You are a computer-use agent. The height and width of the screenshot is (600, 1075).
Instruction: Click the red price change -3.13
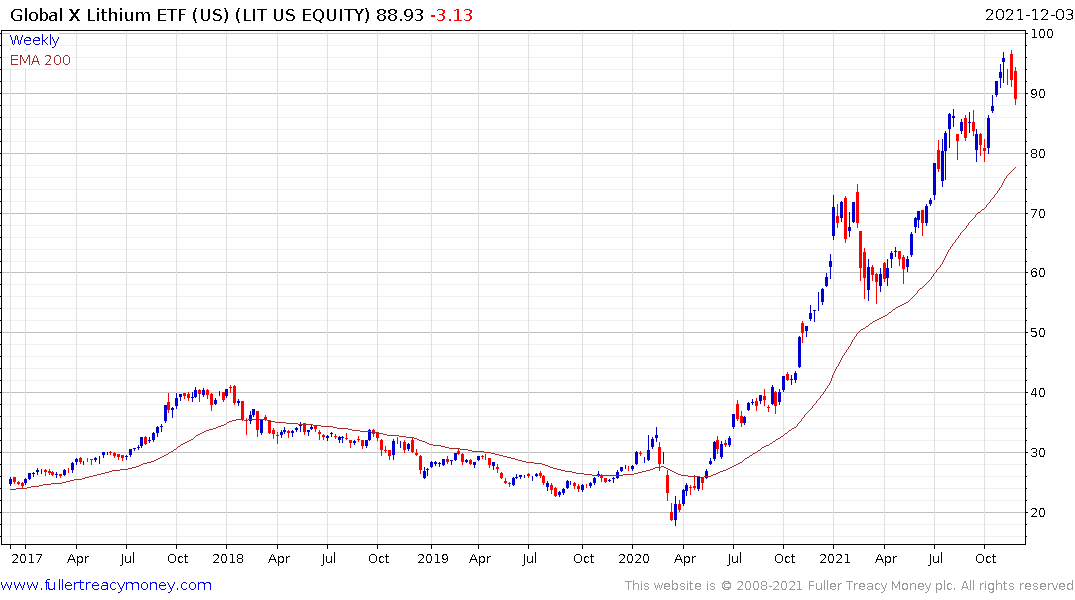point(451,15)
